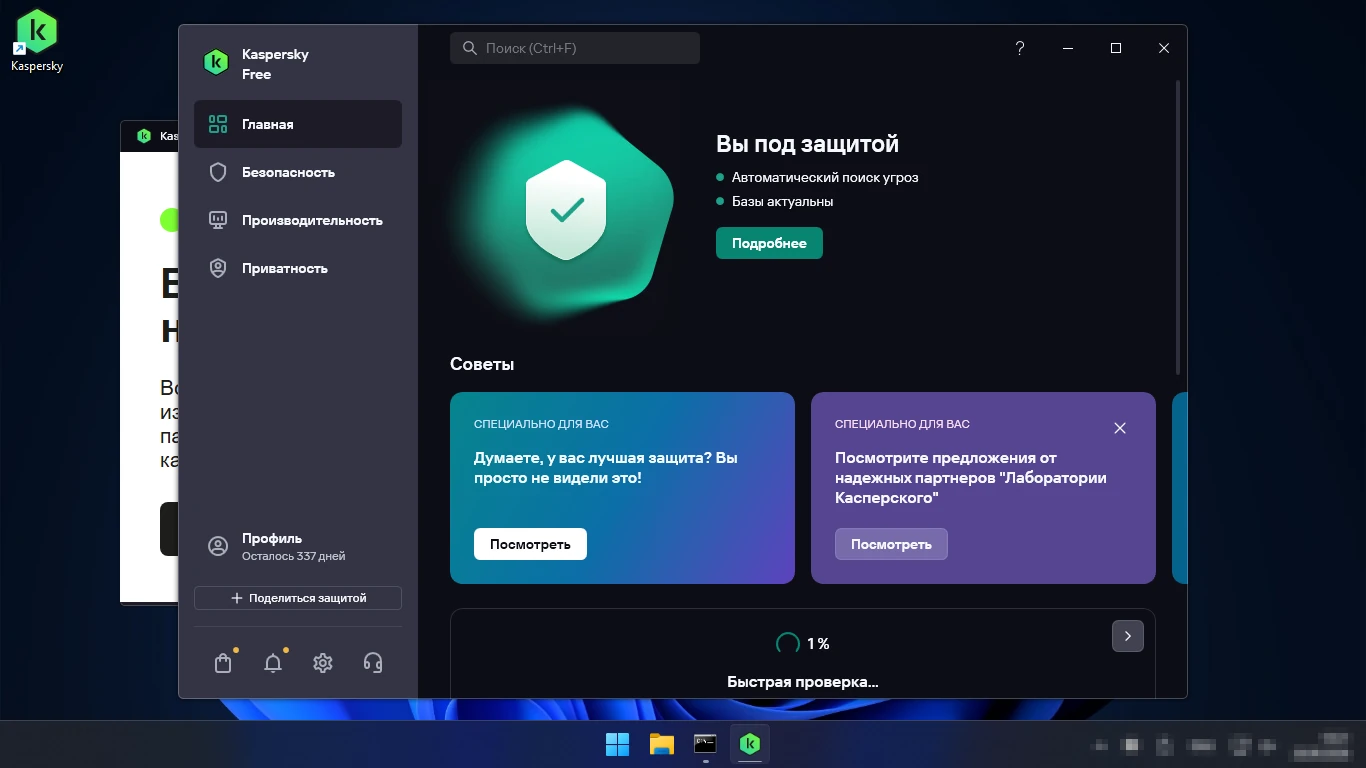This screenshot has width=1366, height=768.
Task: Open the Безопасность section
Action: (298, 172)
